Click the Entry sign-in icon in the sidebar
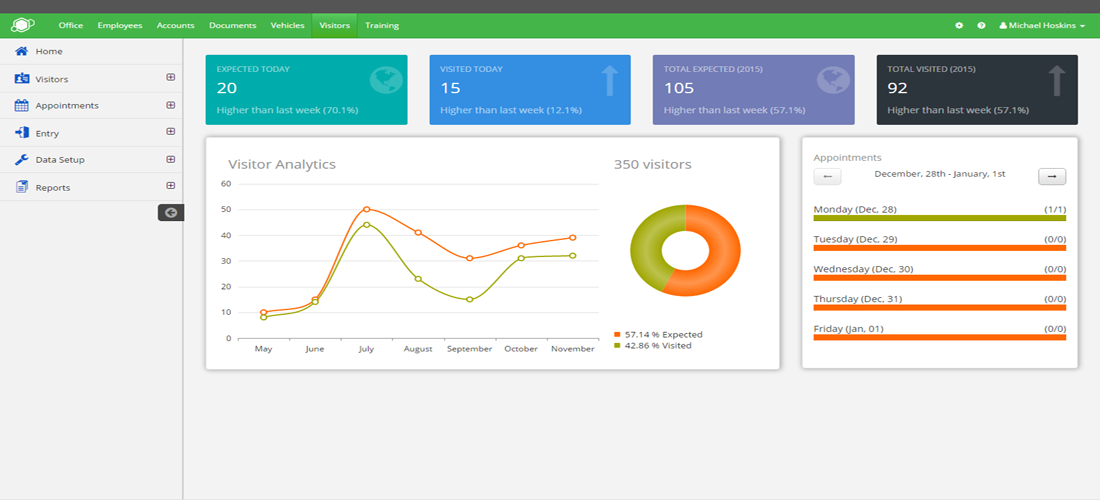This screenshot has height=500, width=1100. point(21,133)
